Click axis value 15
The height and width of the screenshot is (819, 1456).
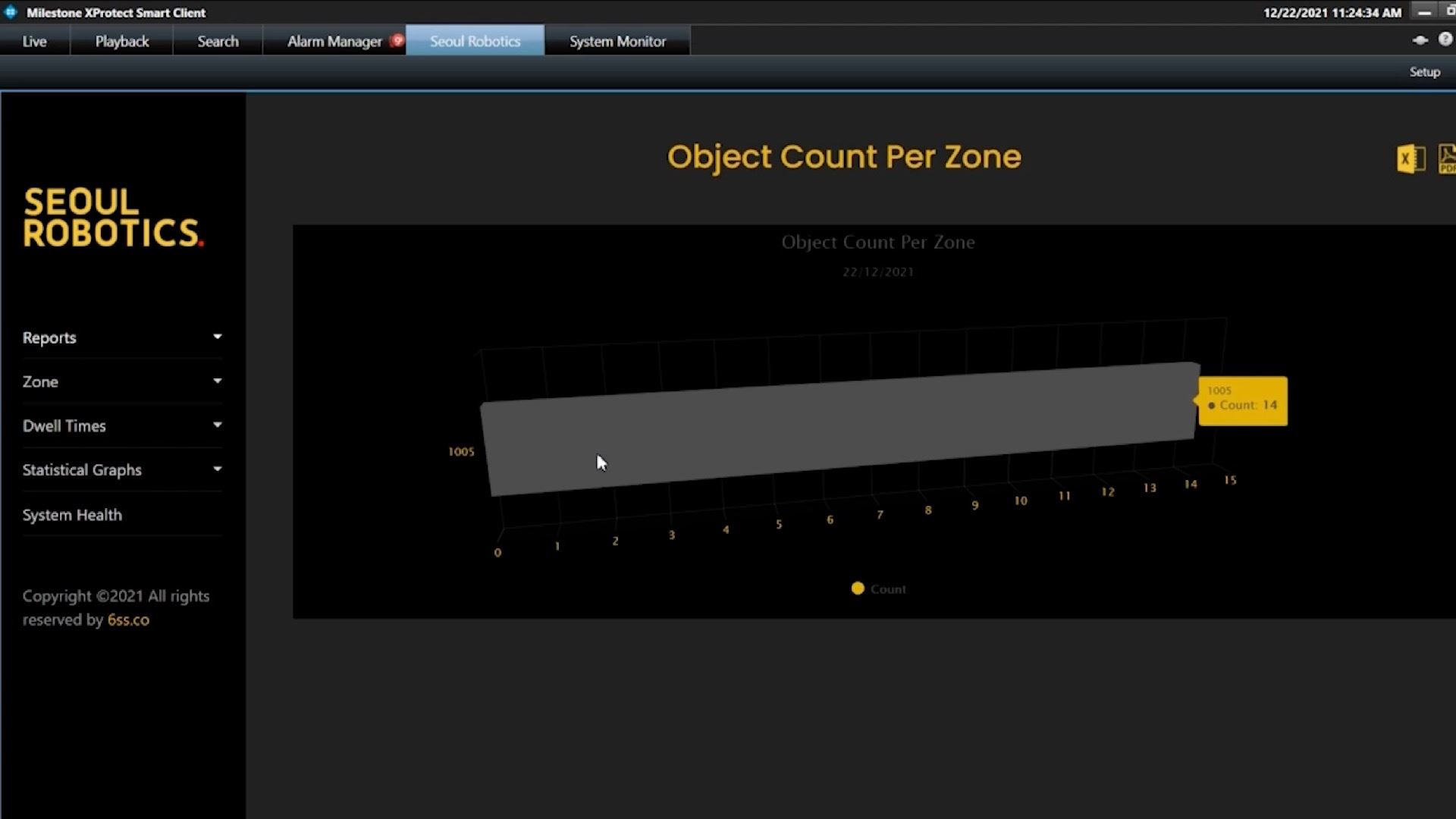pos(1230,480)
